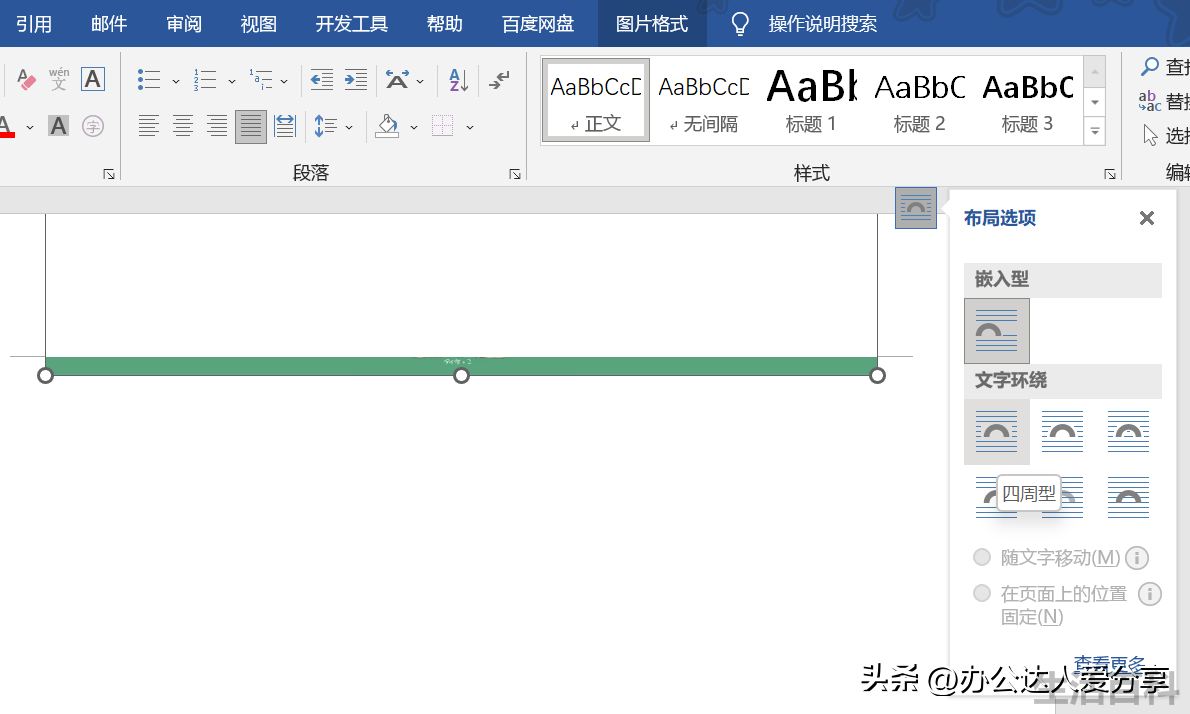The height and width of the screenshot is (714, 1190).
Task: Click the Character Shading icon
Action: pyautogui.click(x=58, y=125)
